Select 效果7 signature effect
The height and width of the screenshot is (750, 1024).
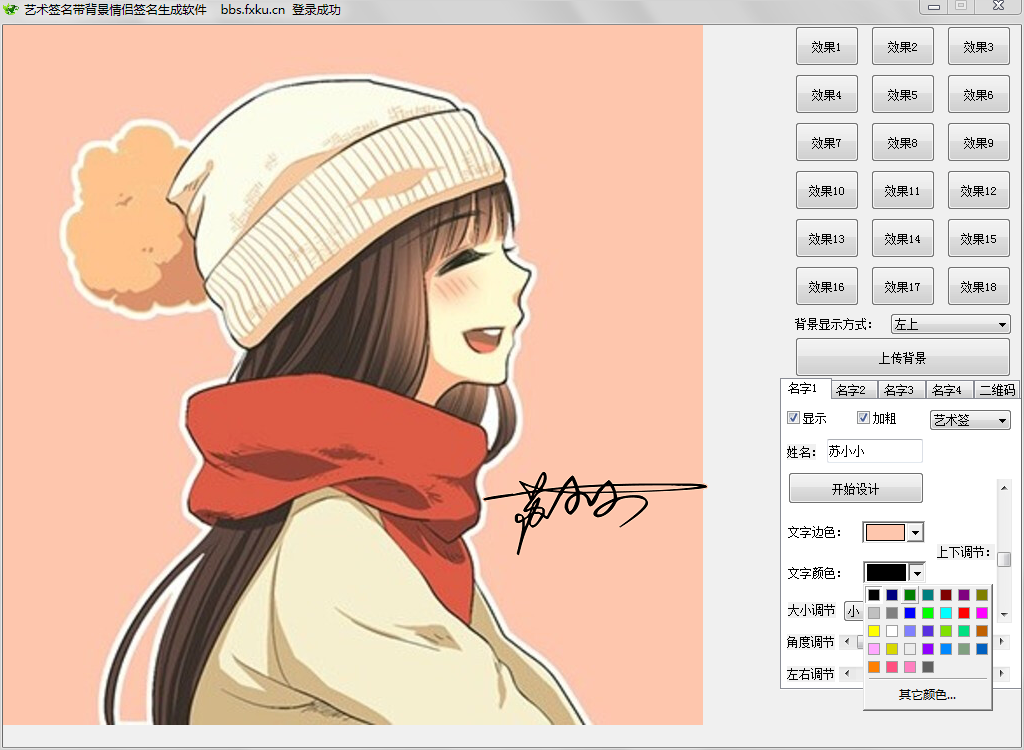tap(827, 142)
